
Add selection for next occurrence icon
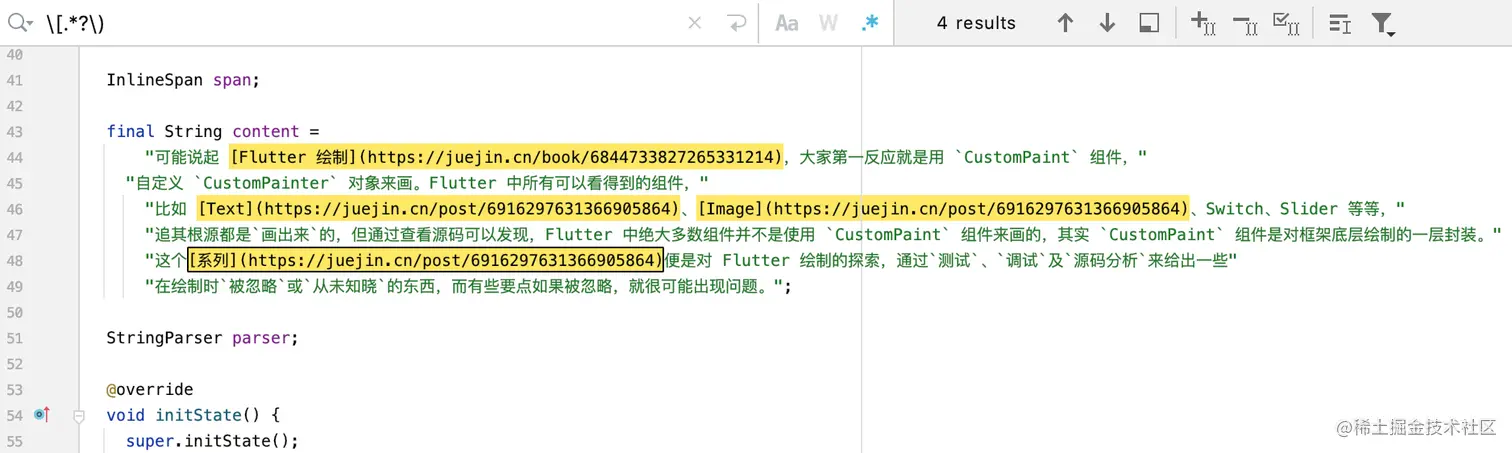[x=1203, y=23]
